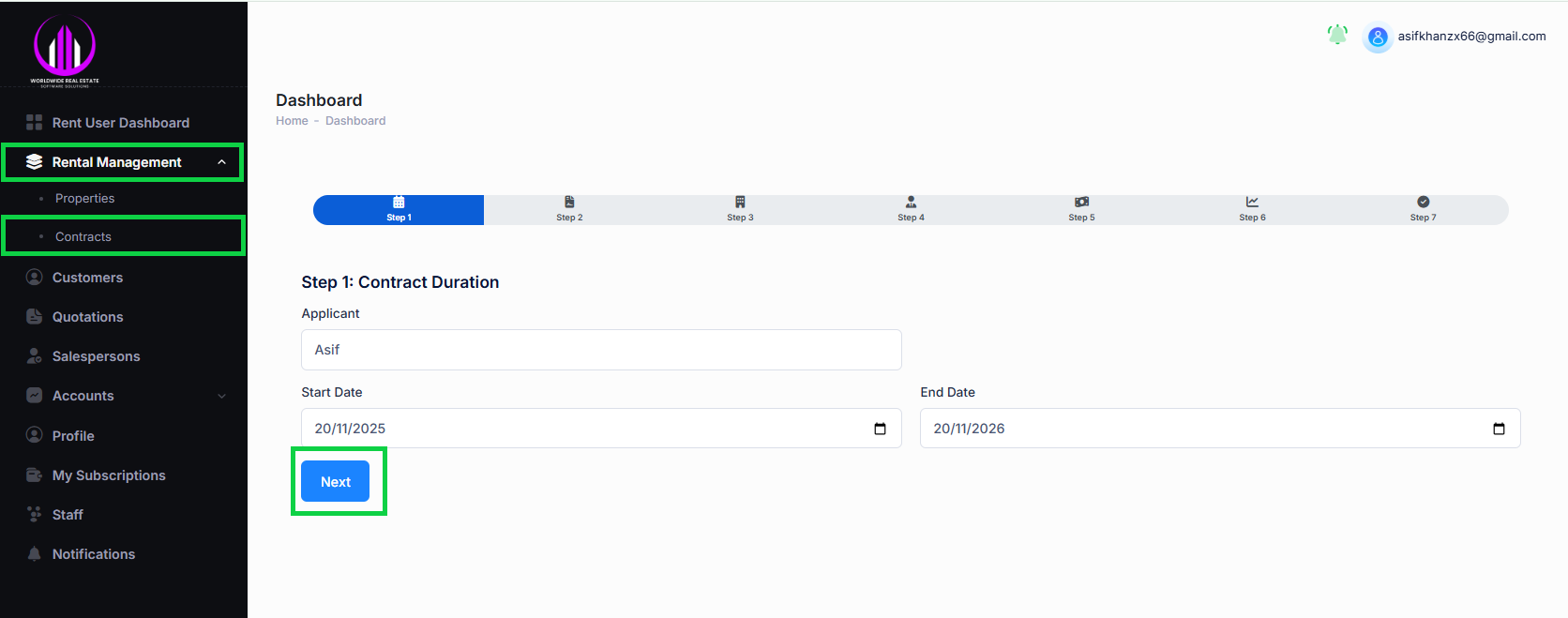1568x618 pixels.
Task: Click the Applicant input field
Action: (601, 350)
